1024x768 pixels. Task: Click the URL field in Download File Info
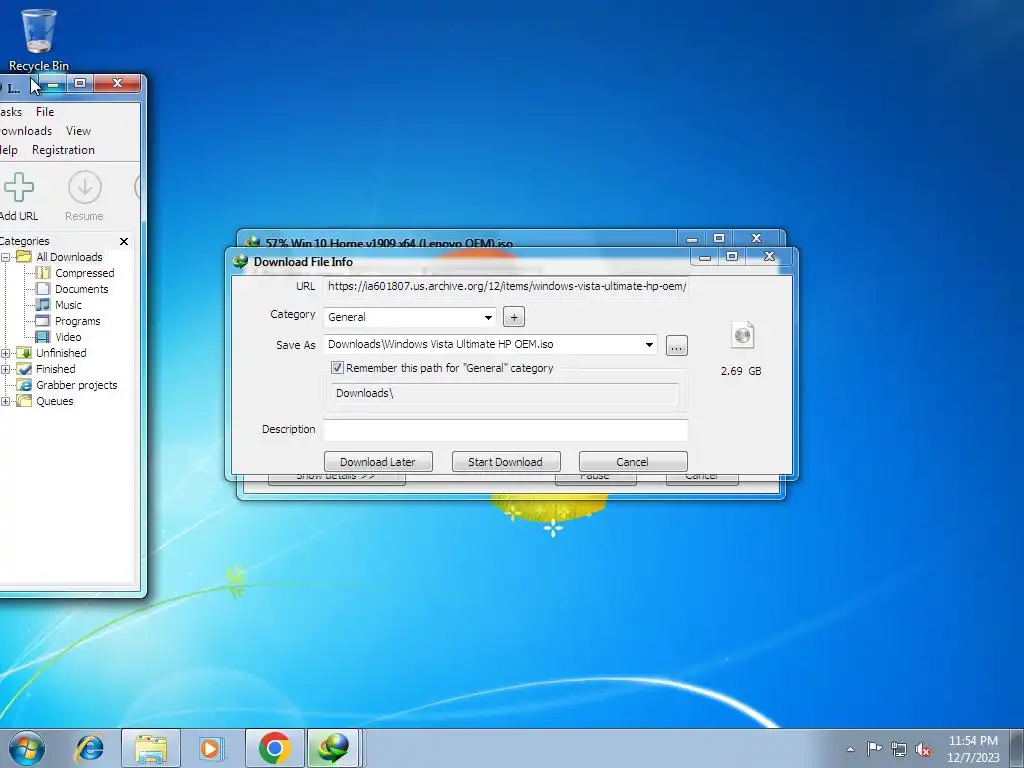pos(505,286)
